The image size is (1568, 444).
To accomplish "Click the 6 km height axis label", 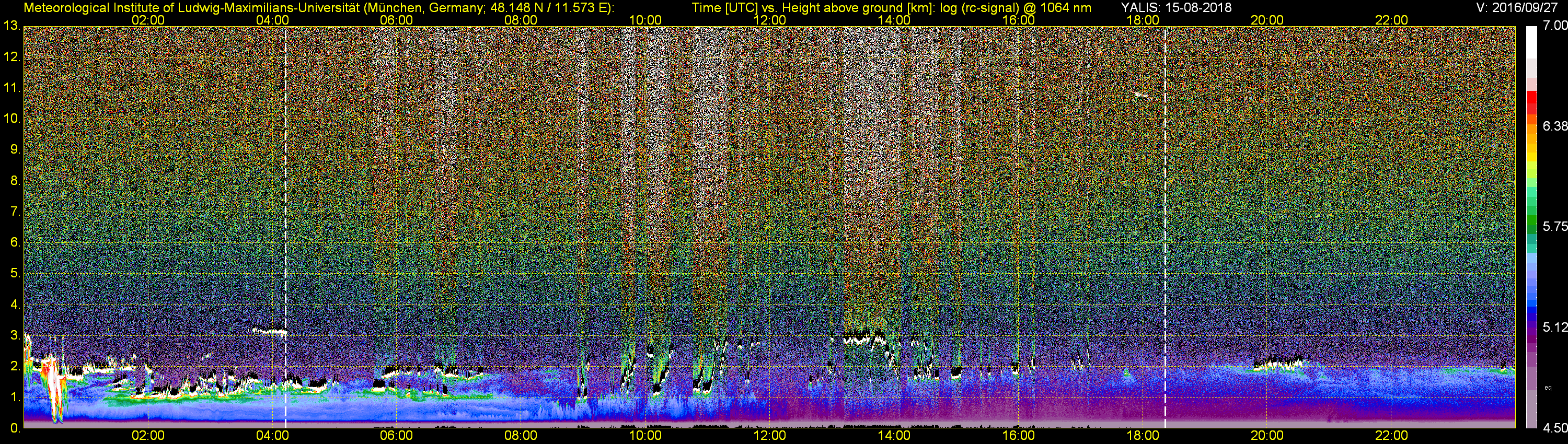I will point(15,243).
